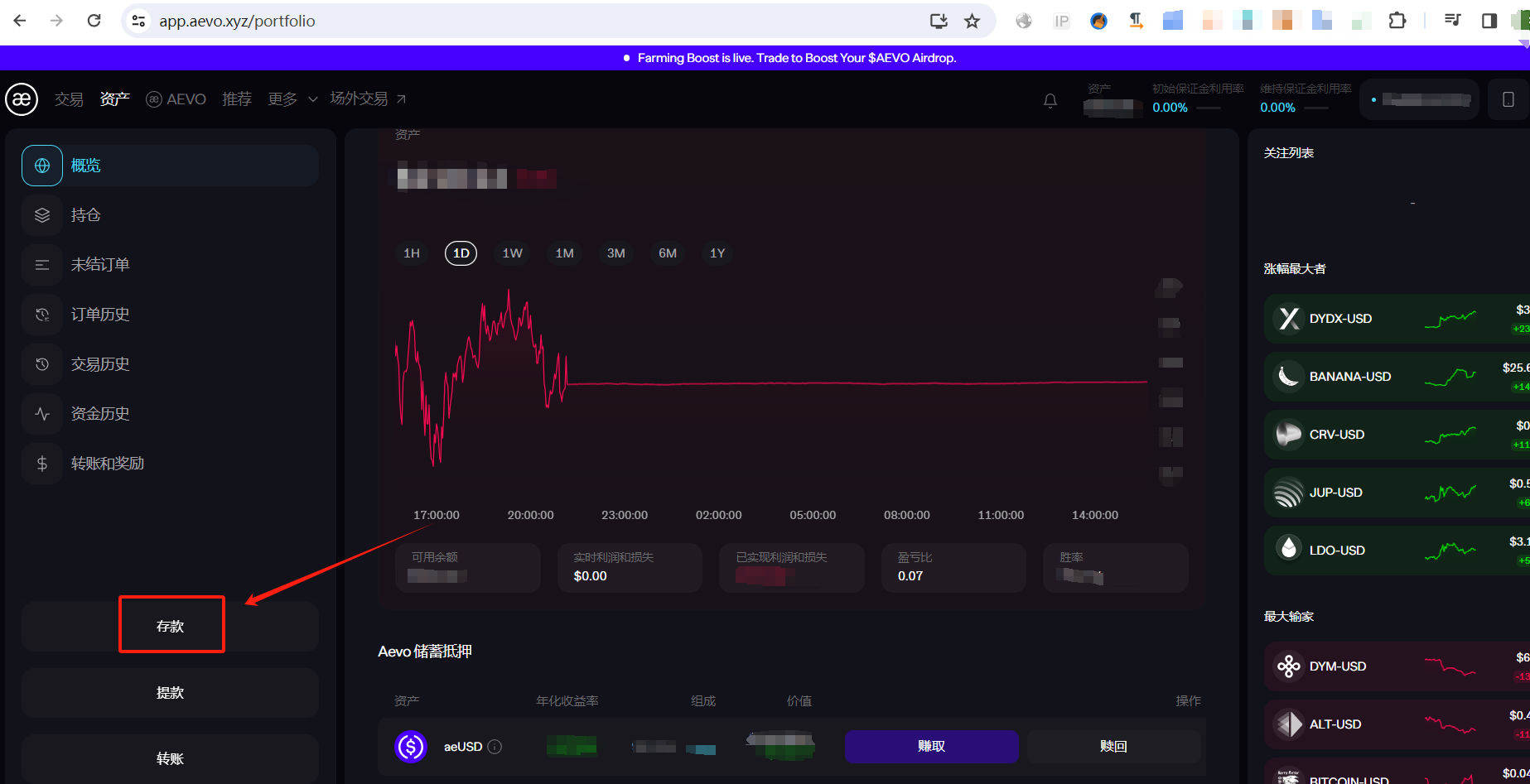Bookmark this page with the star icon
This screenshot has height=784, width=1530.
pyautogui.click(x=973, y=21)
